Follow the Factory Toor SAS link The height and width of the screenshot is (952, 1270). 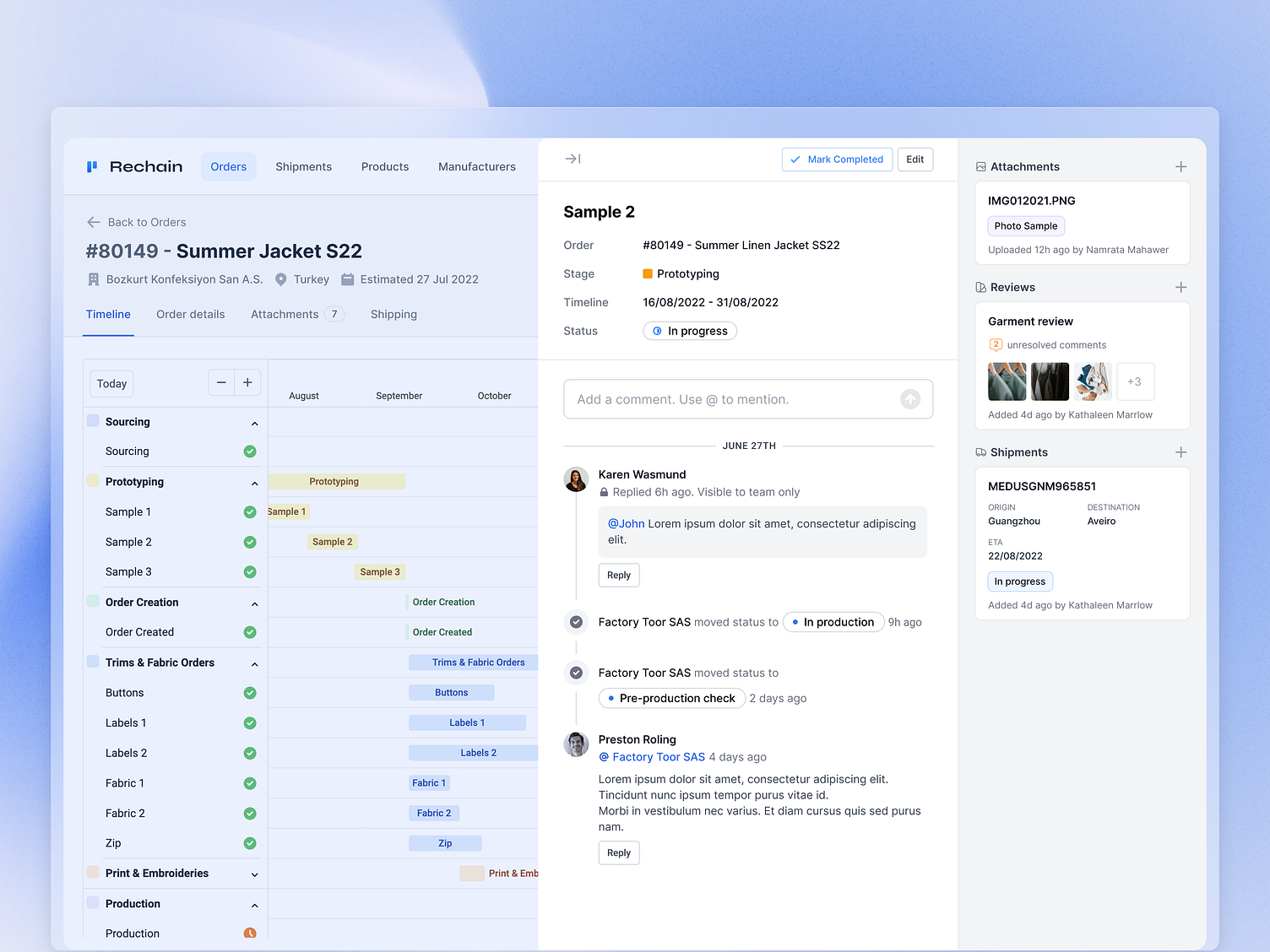pyautogui.click(x=659, y=757)
